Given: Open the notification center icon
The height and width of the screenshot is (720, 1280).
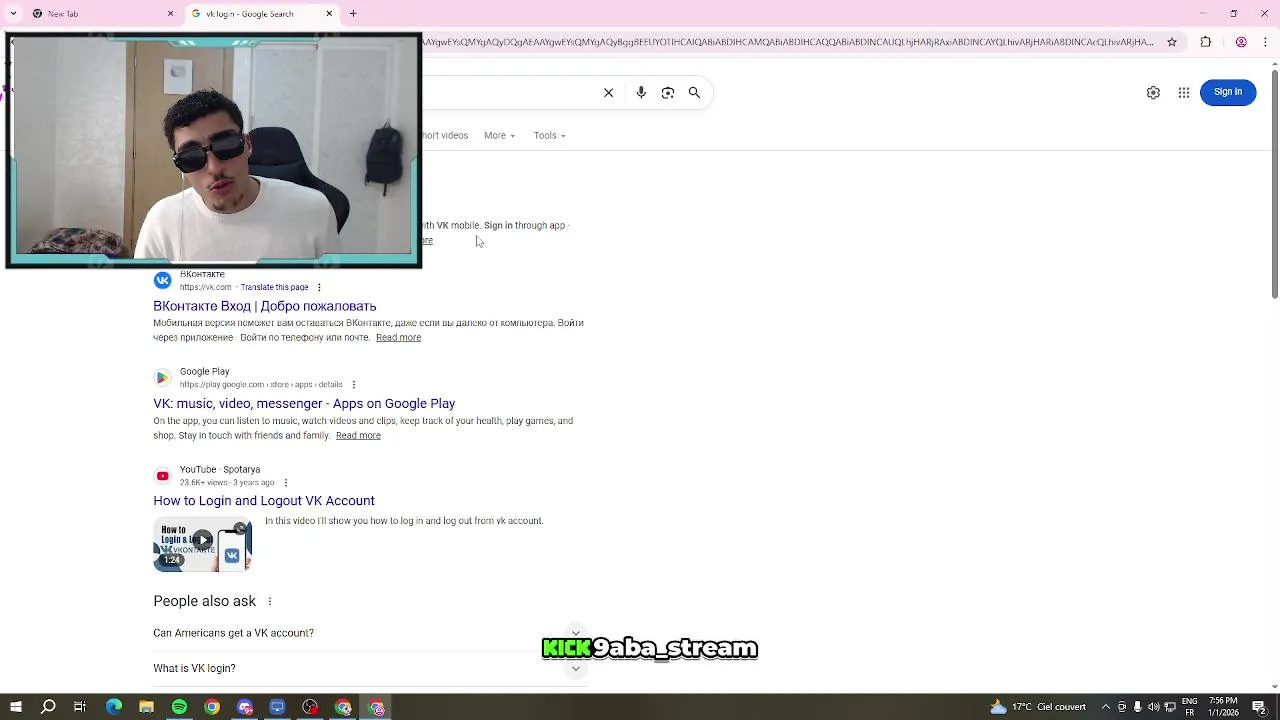Looking at the screenshot, I should coord(1260,707).
